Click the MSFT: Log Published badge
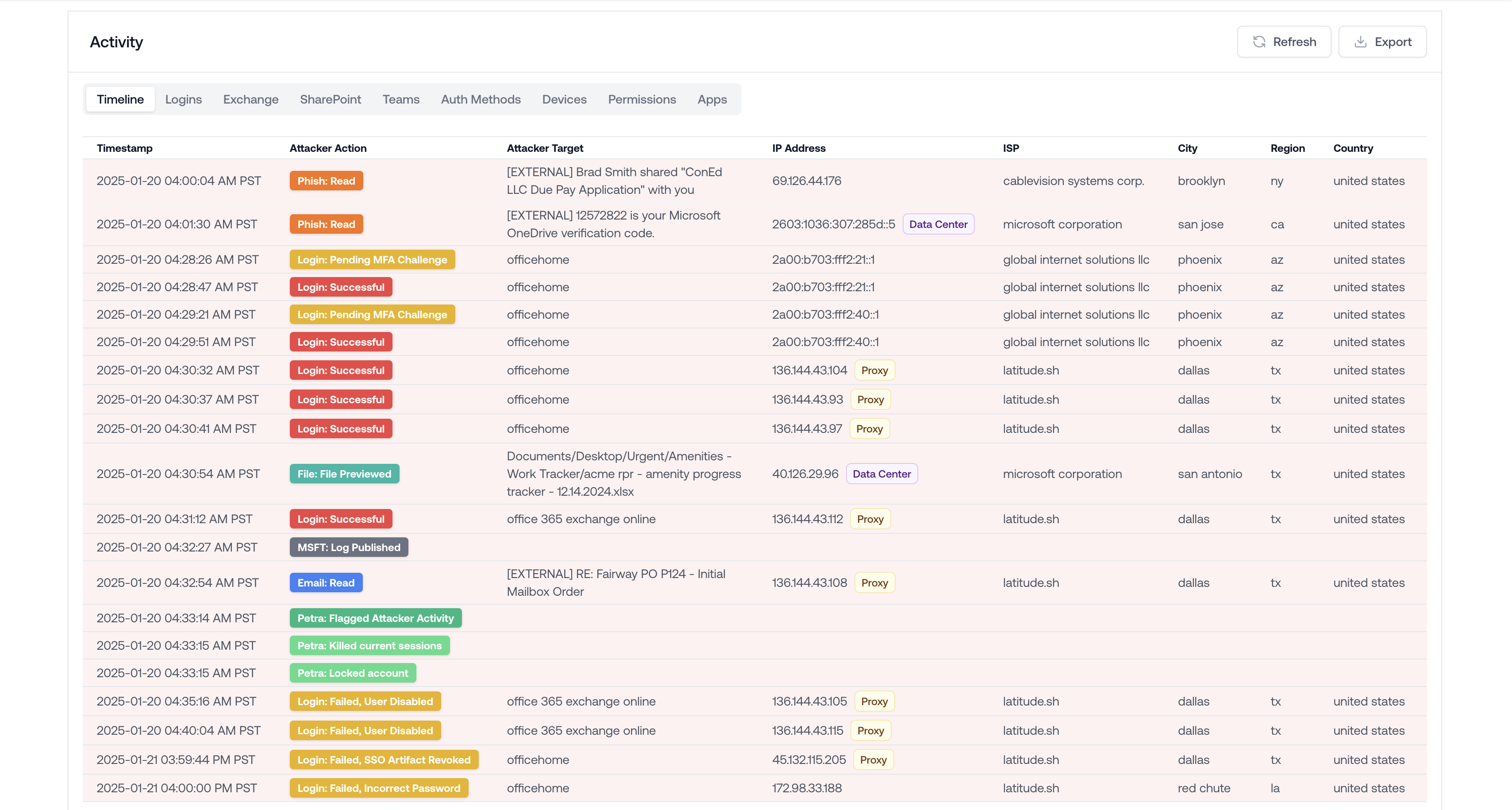1512x810 pixels. tap(349, 547)
